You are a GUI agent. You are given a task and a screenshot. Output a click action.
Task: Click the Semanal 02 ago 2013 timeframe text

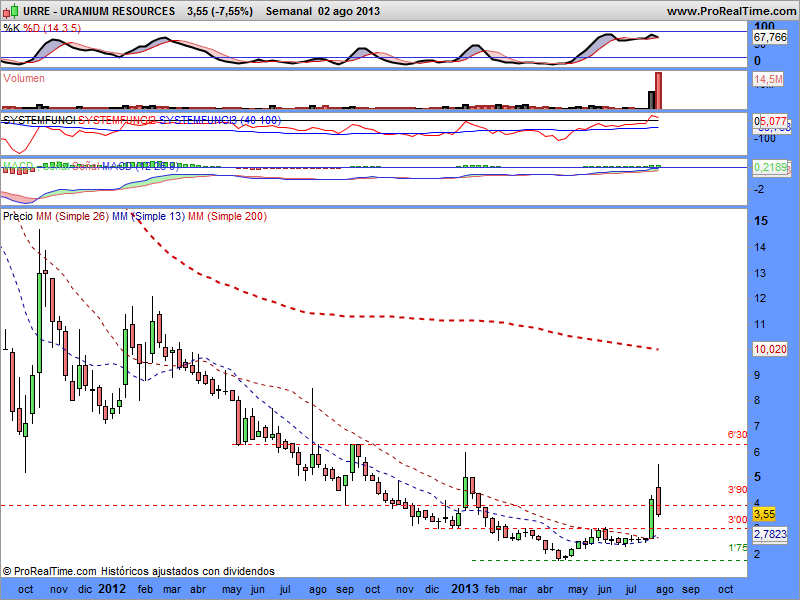click(322, 11)
